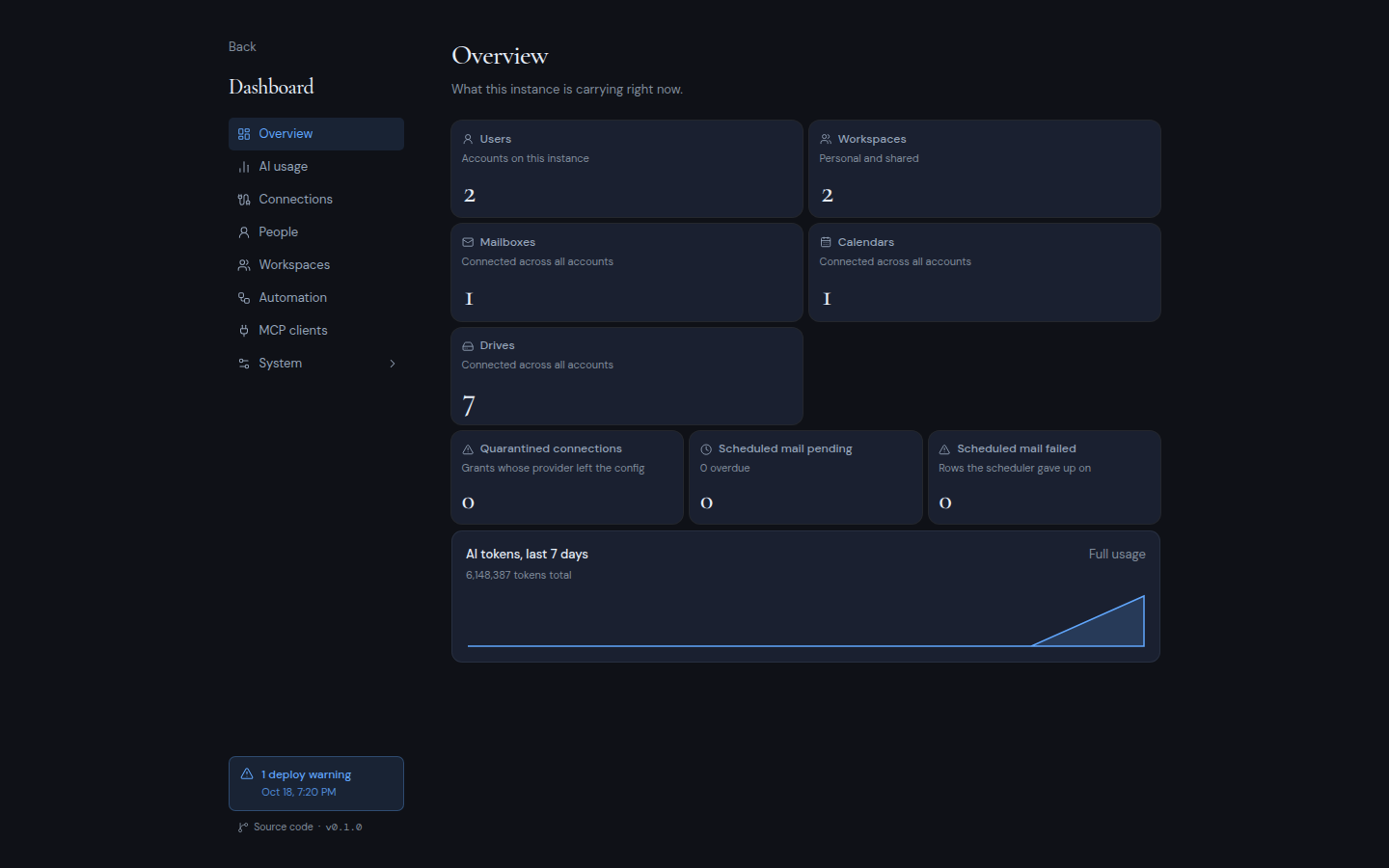The height and width of the screenshot is (868, 1389).
Task: Click the Source code link
Action: (x=284, y=827)
